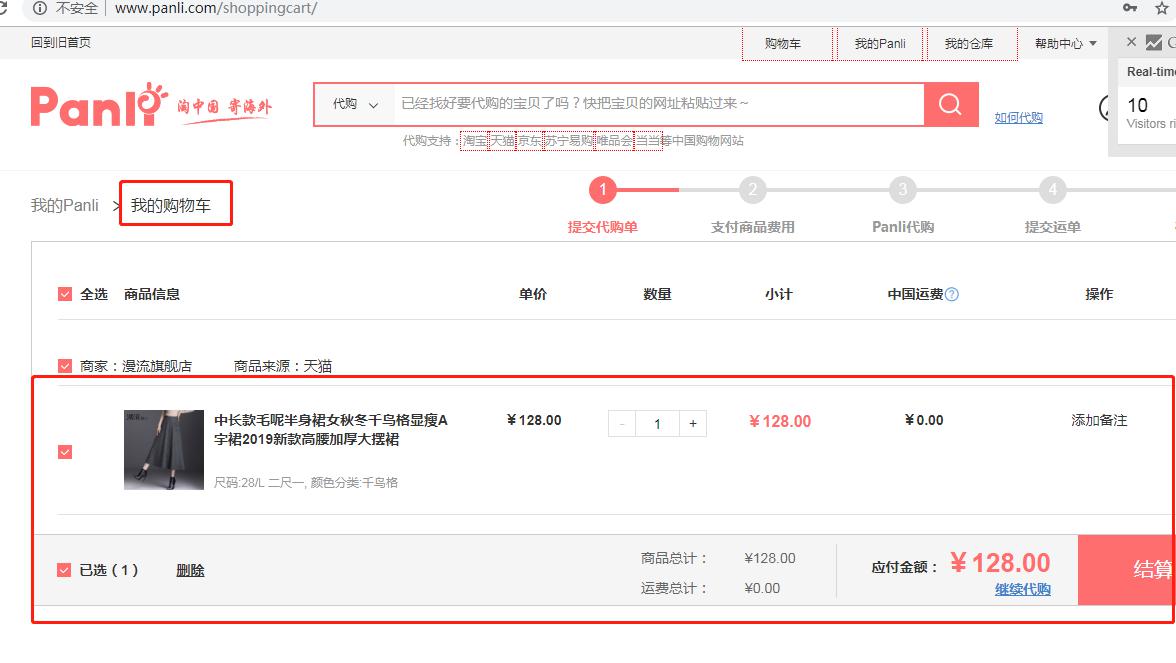Screen dimensions: 1176x663
Task: Click the bookmark star in the address bar
Action: coord(1160,9)
